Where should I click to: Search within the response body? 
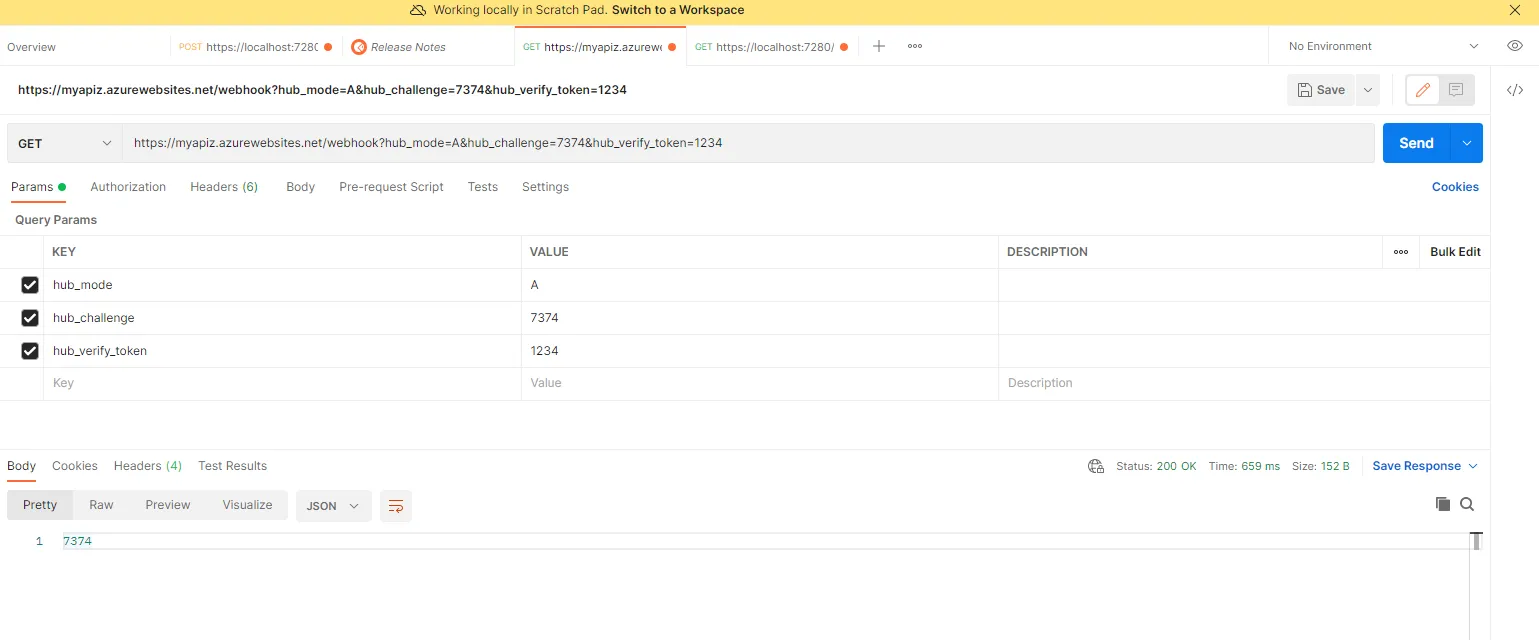[1467, 504]
